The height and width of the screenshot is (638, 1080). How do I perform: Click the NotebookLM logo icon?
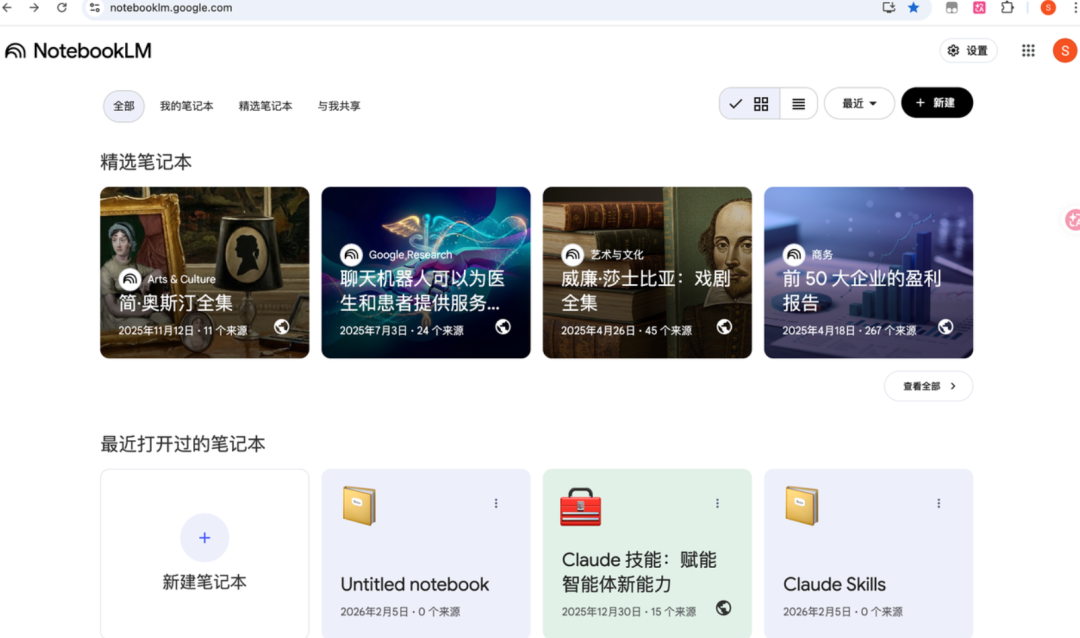[16, 51]
